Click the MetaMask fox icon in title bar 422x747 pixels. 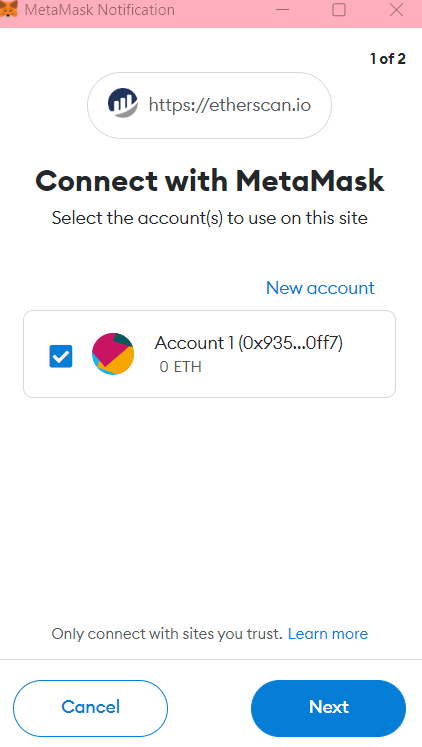click(8, 9)
